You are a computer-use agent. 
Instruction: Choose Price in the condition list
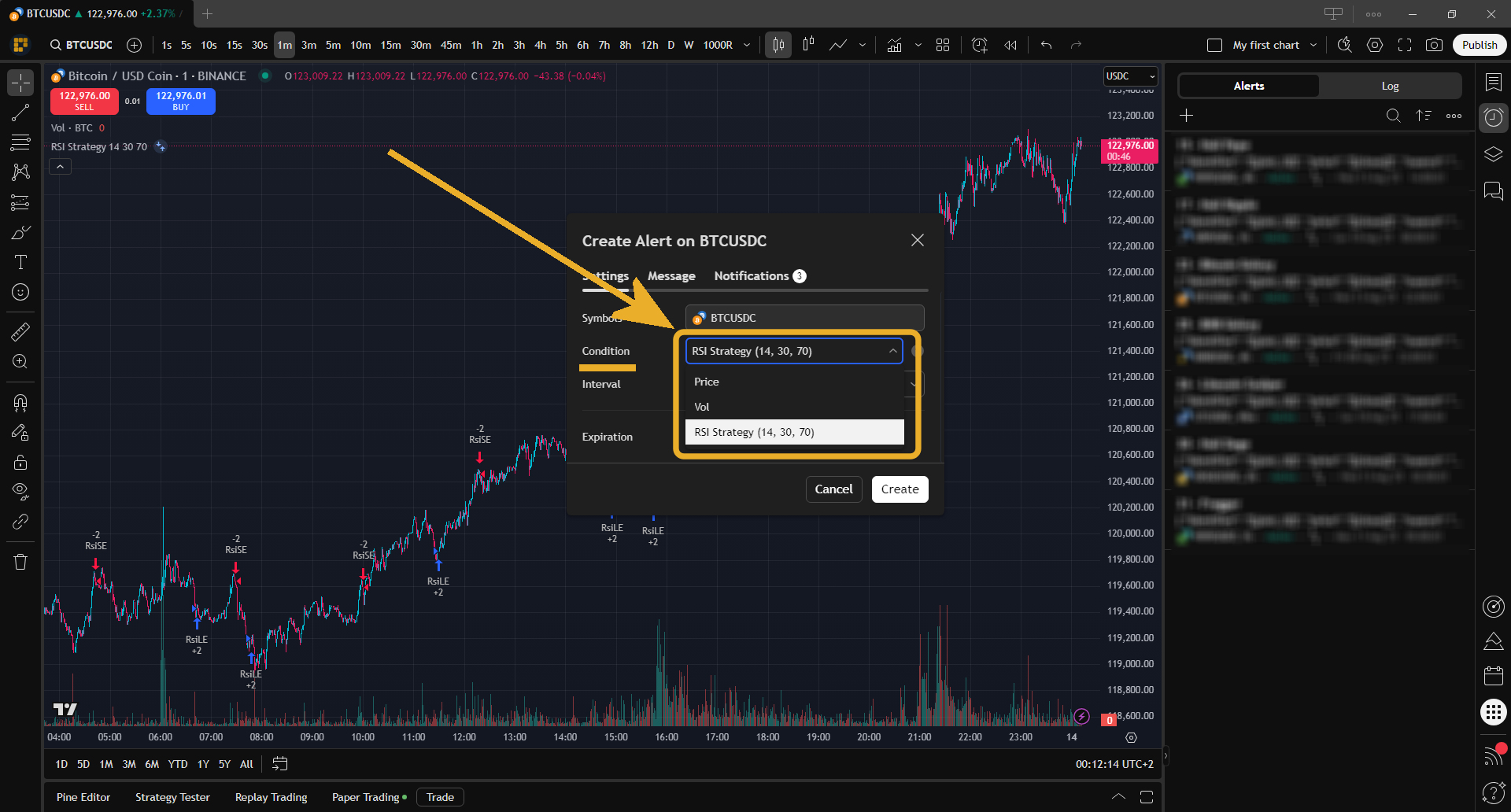coord(795,382)
